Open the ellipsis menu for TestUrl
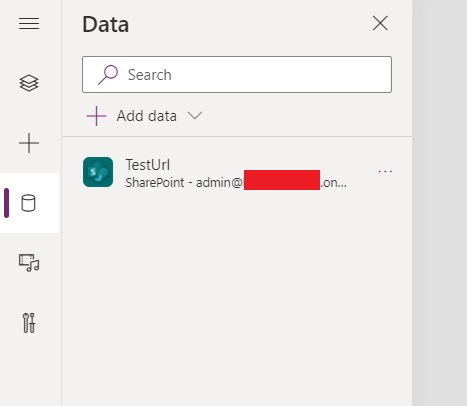Image resolution: width=467 pixels, height=406 pixels. (x=385, y=172)
